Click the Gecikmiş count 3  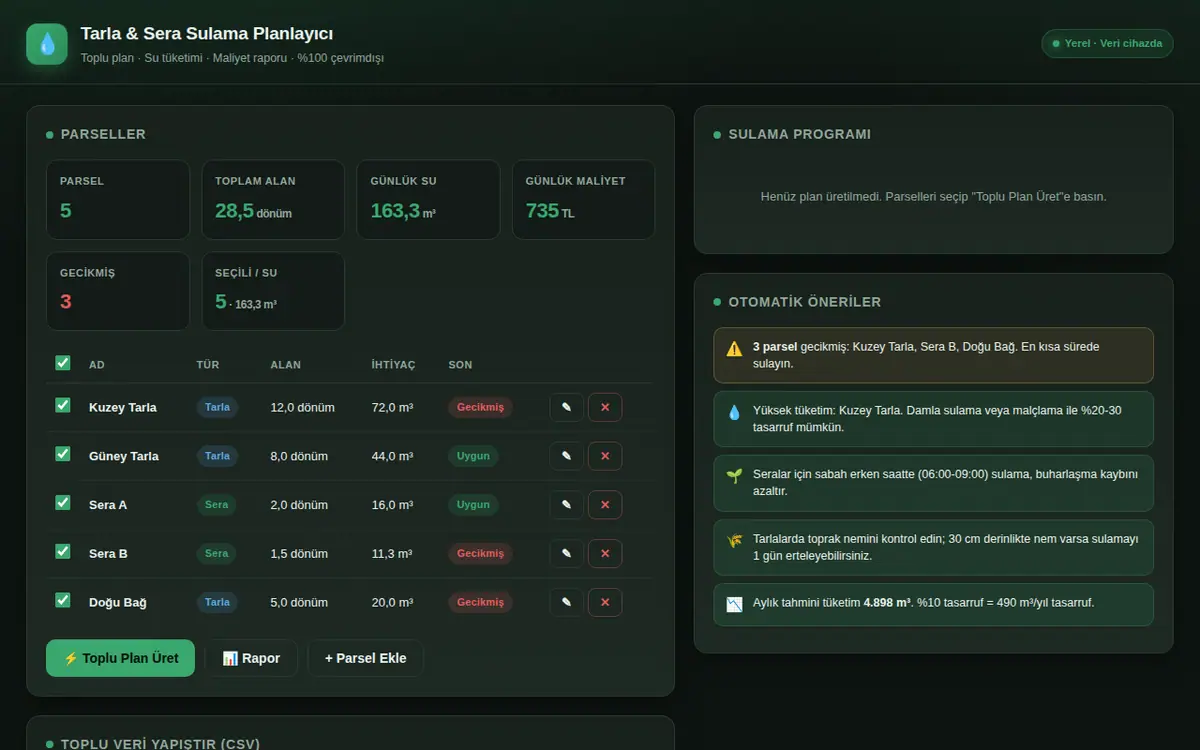tap(66, 302)
